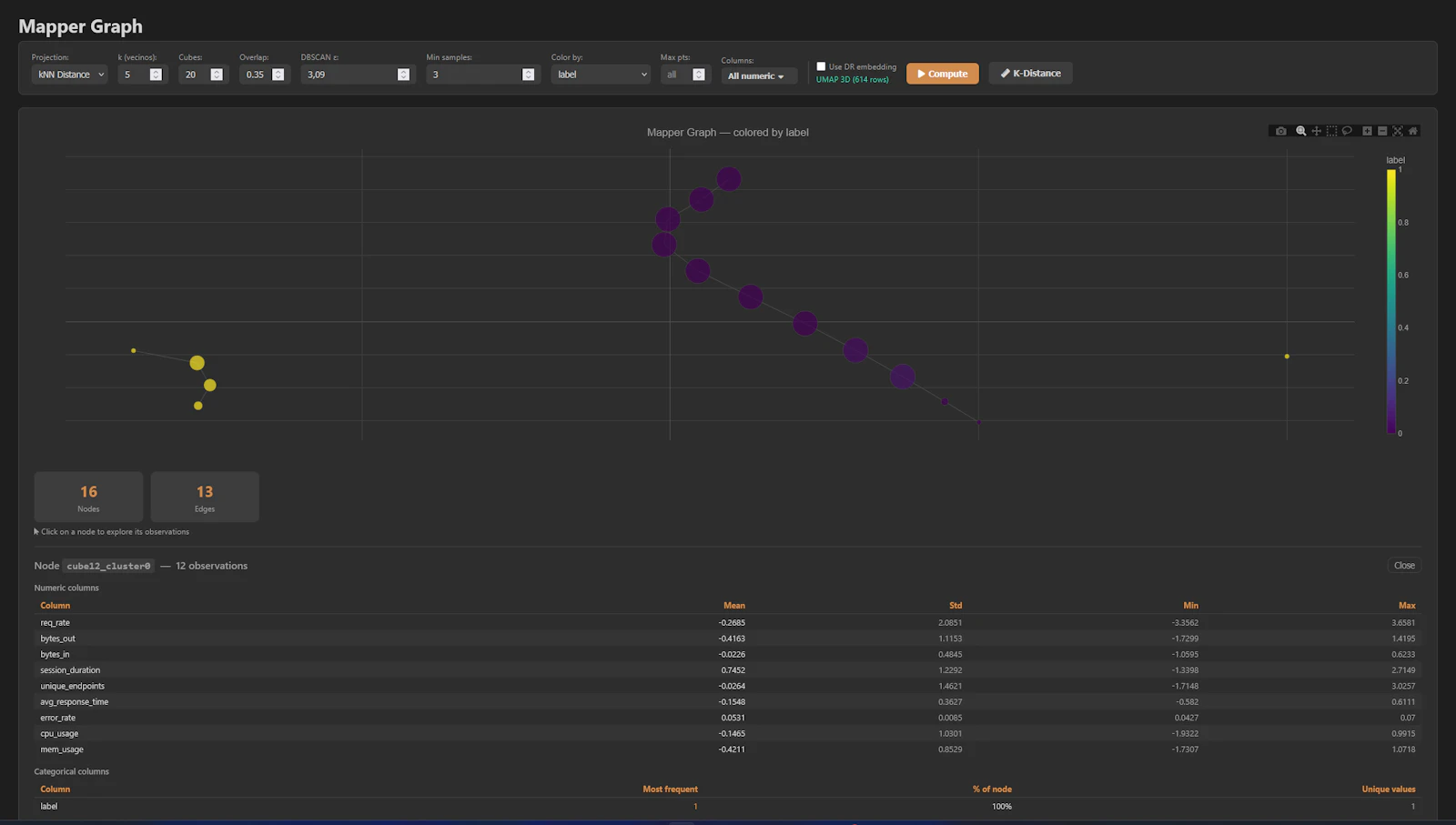Click the bytes_in row name
The image size is (1456, 825).
(x=55, y=655)
